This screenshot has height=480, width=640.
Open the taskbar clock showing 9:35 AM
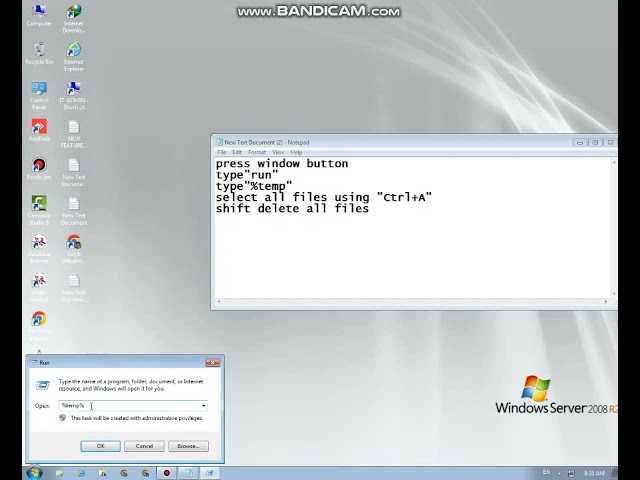594,473
